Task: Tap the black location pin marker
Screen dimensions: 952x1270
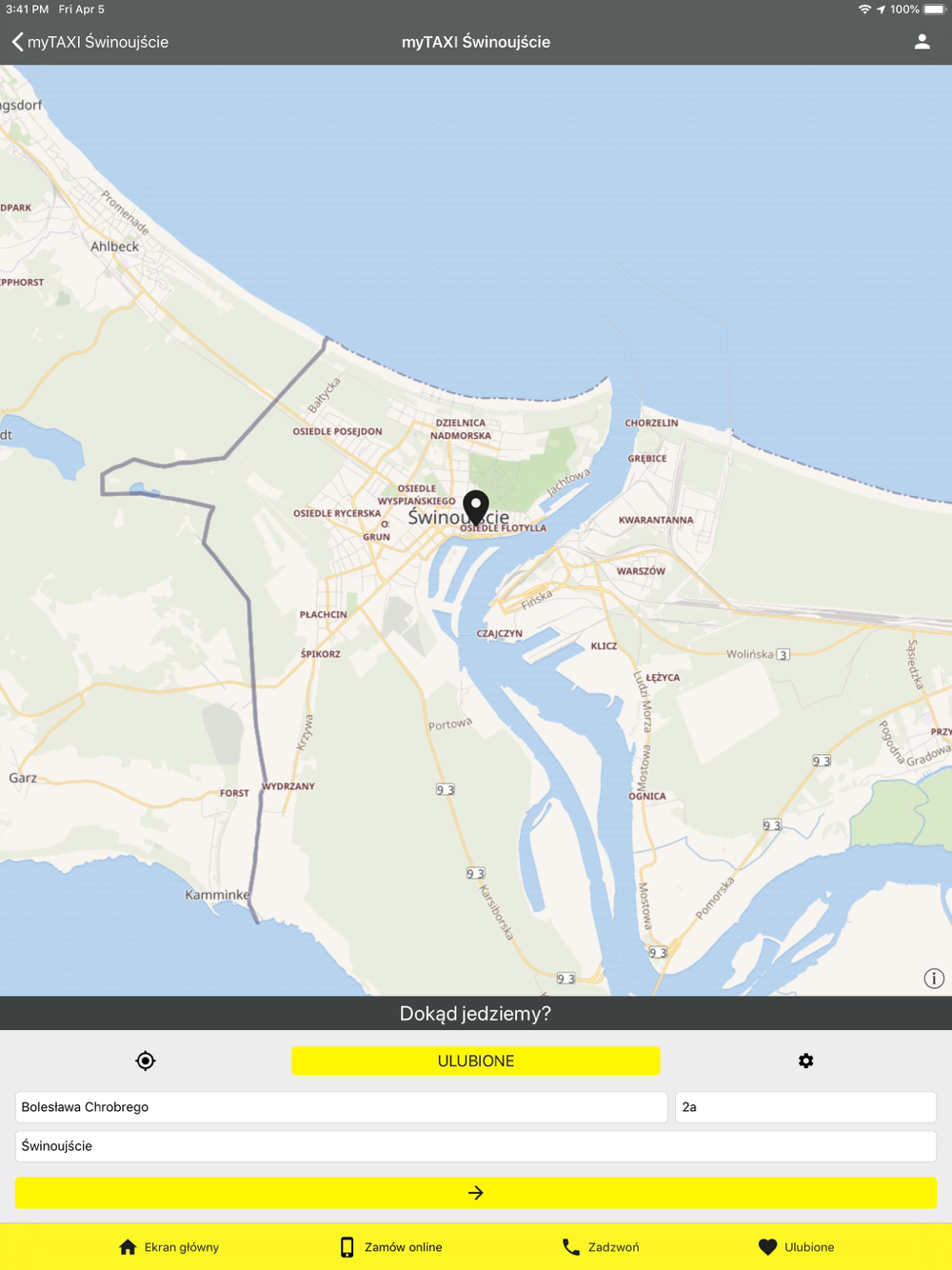Action: coord(476,508)
